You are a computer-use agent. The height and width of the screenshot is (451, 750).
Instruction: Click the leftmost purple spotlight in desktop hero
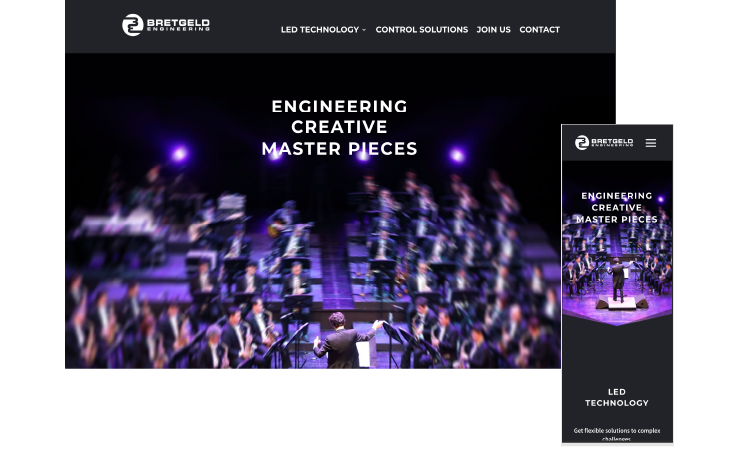(179, 154)
